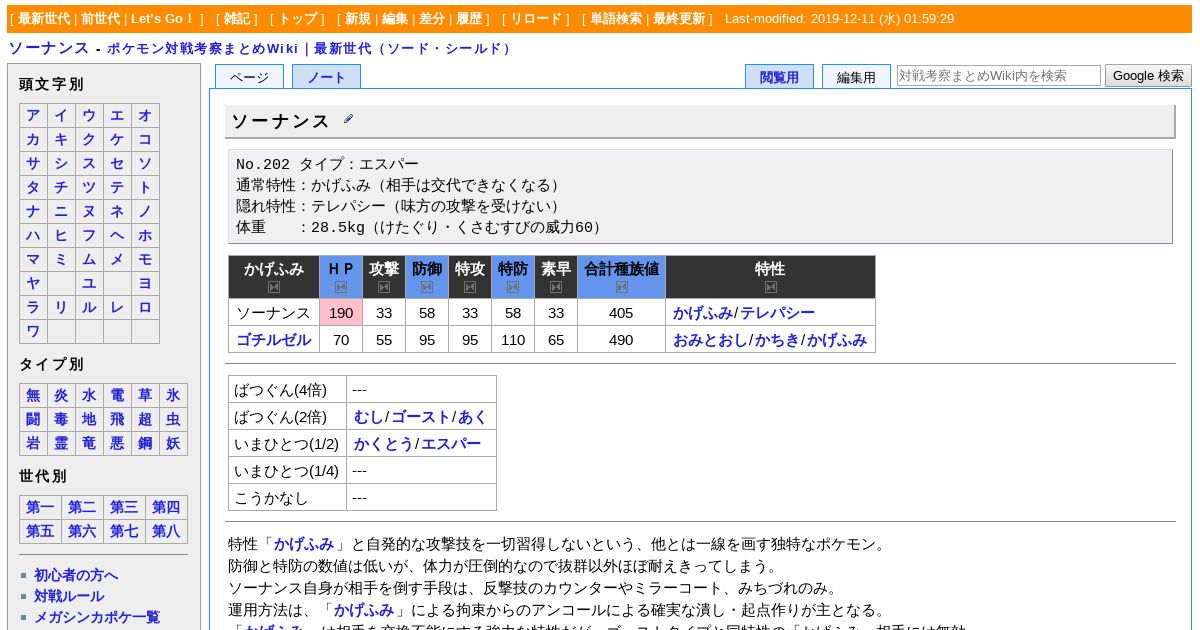Sort table by 攻撃 column icon

pos(384,287)
